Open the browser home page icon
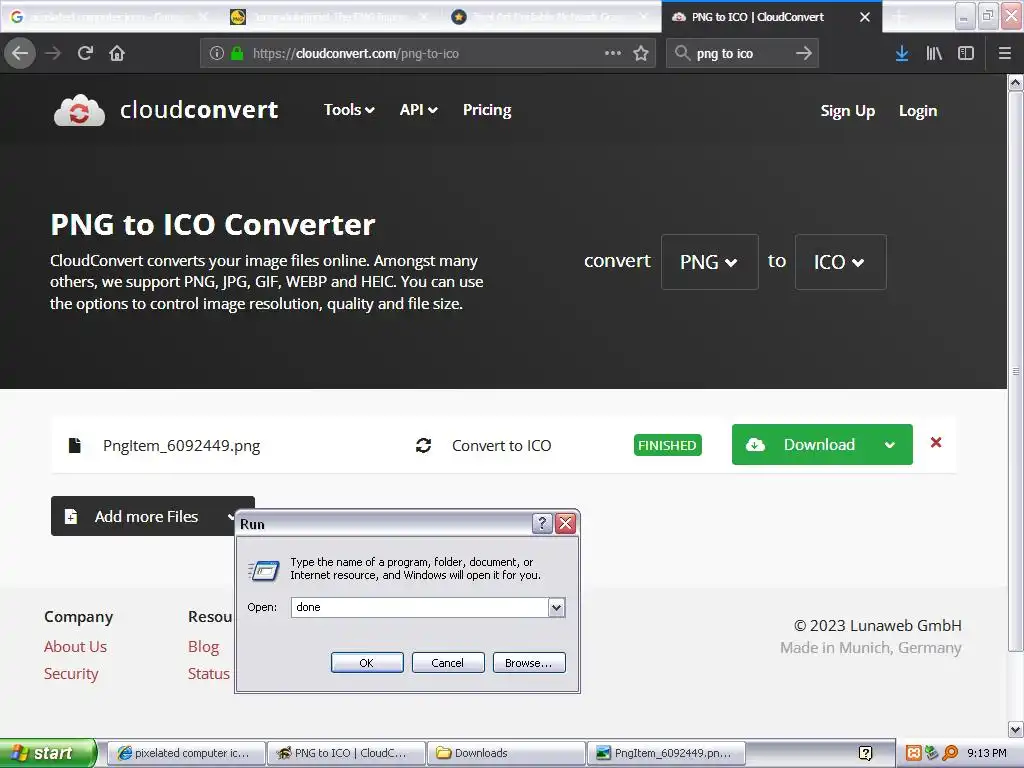1024x768 pixels. (x=117, y=53)
